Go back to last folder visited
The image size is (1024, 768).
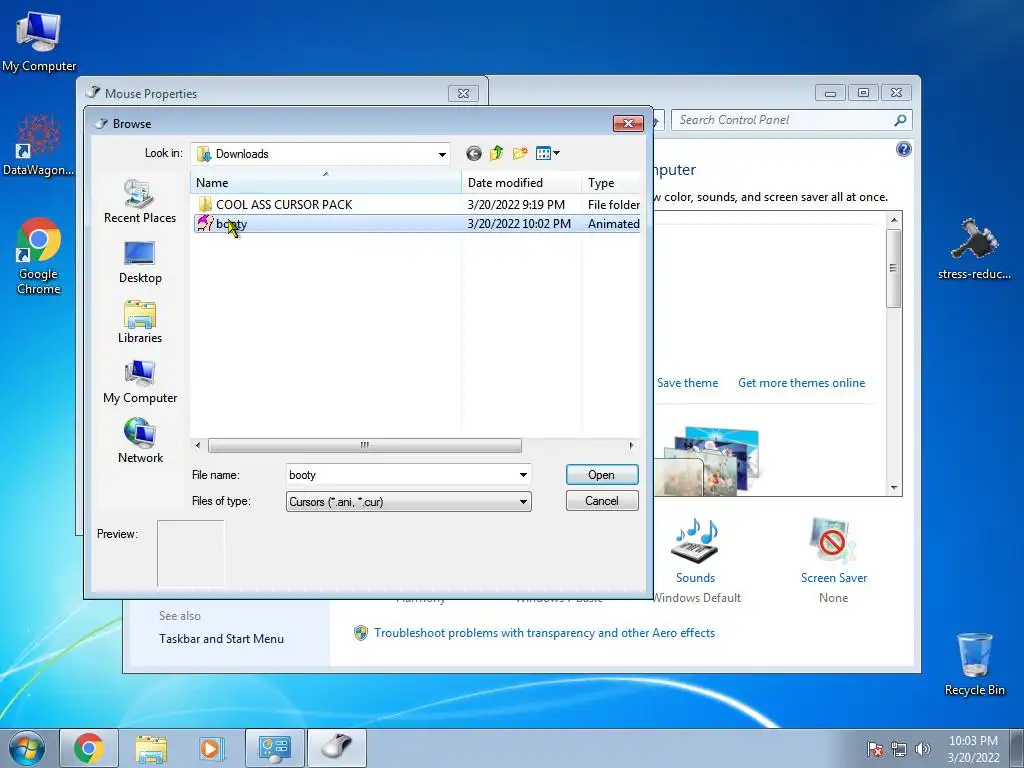473,153
